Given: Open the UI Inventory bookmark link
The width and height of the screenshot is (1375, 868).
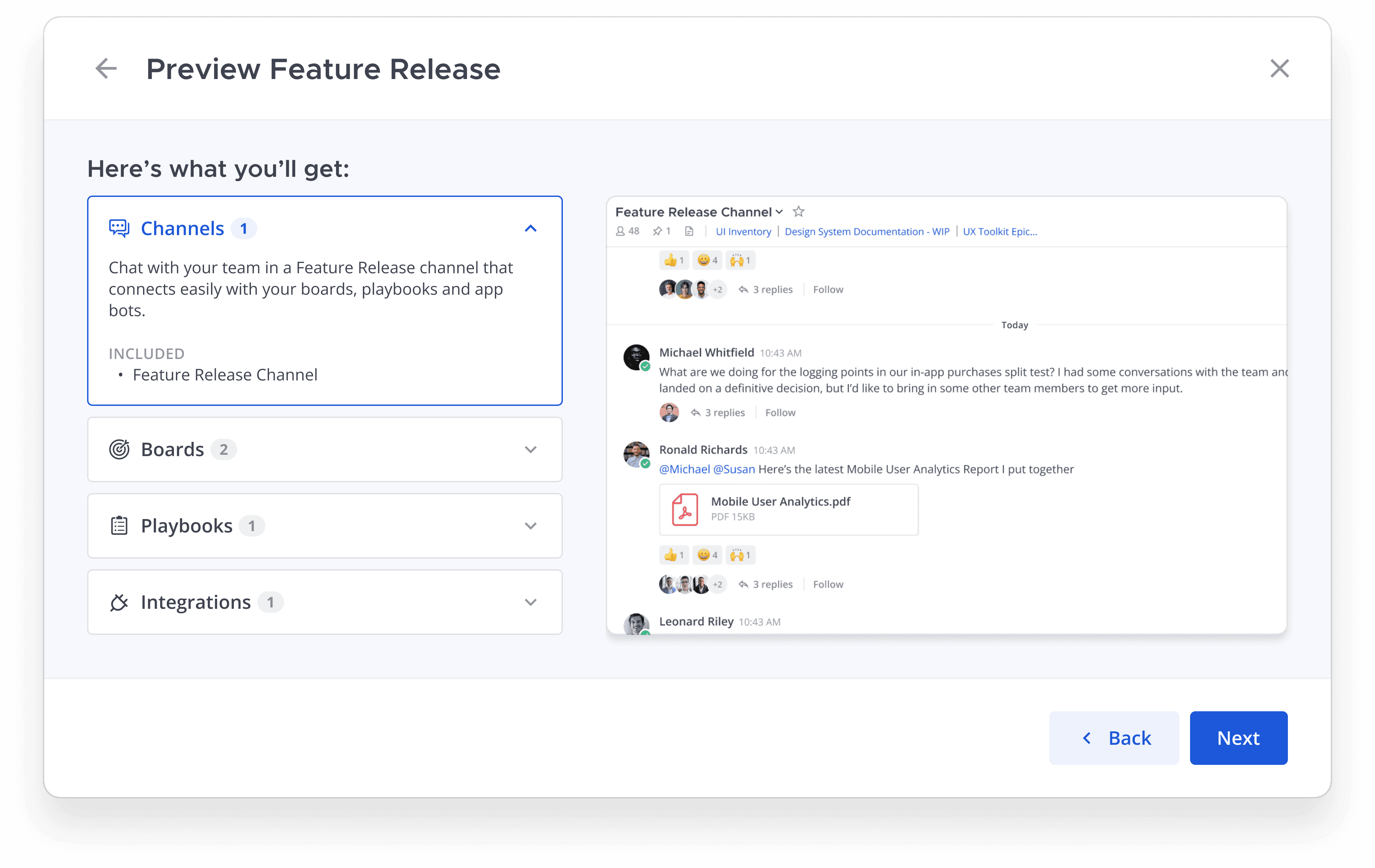Looking at the screenshot, I should [x=743, y=231].
